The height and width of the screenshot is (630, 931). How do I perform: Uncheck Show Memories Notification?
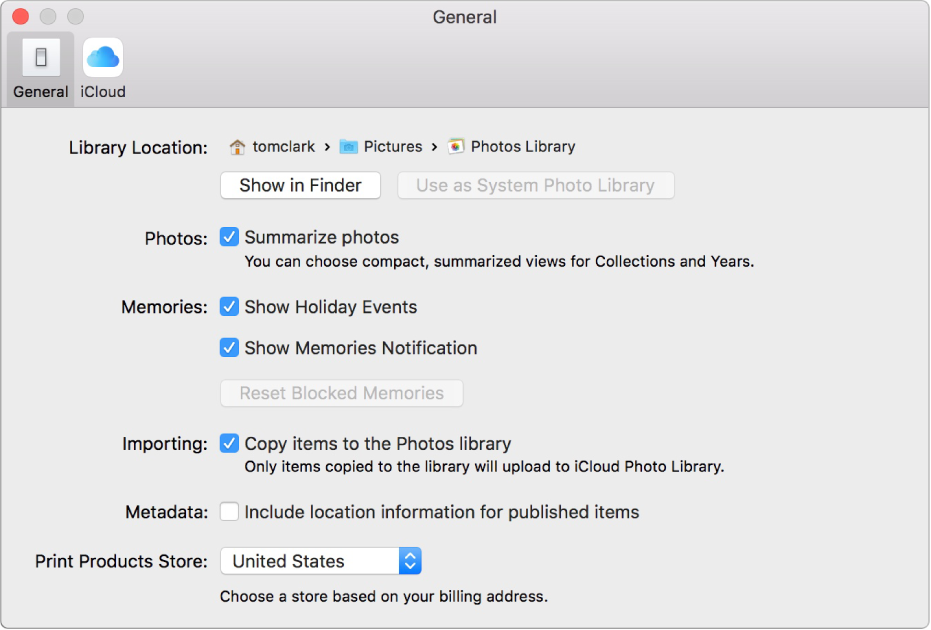[x=229, y=347]
